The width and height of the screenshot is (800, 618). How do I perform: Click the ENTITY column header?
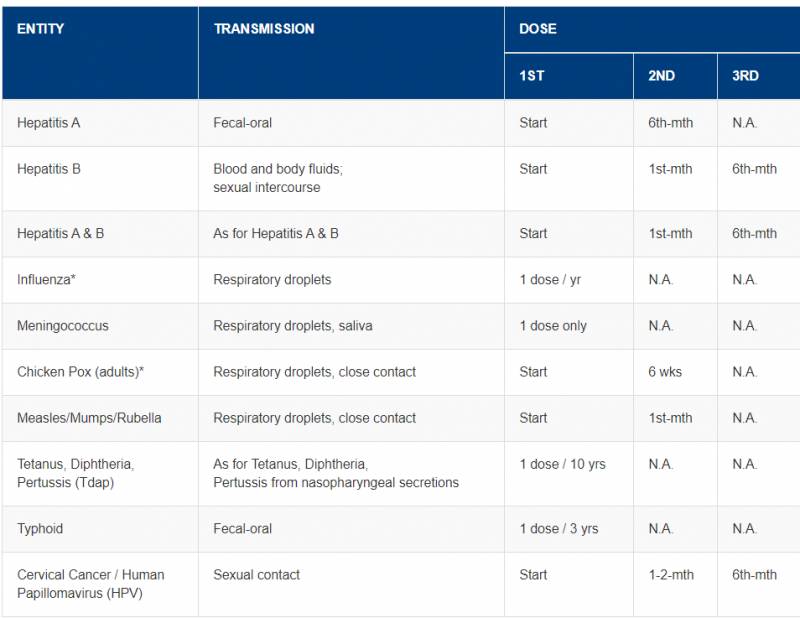(41, 29)
